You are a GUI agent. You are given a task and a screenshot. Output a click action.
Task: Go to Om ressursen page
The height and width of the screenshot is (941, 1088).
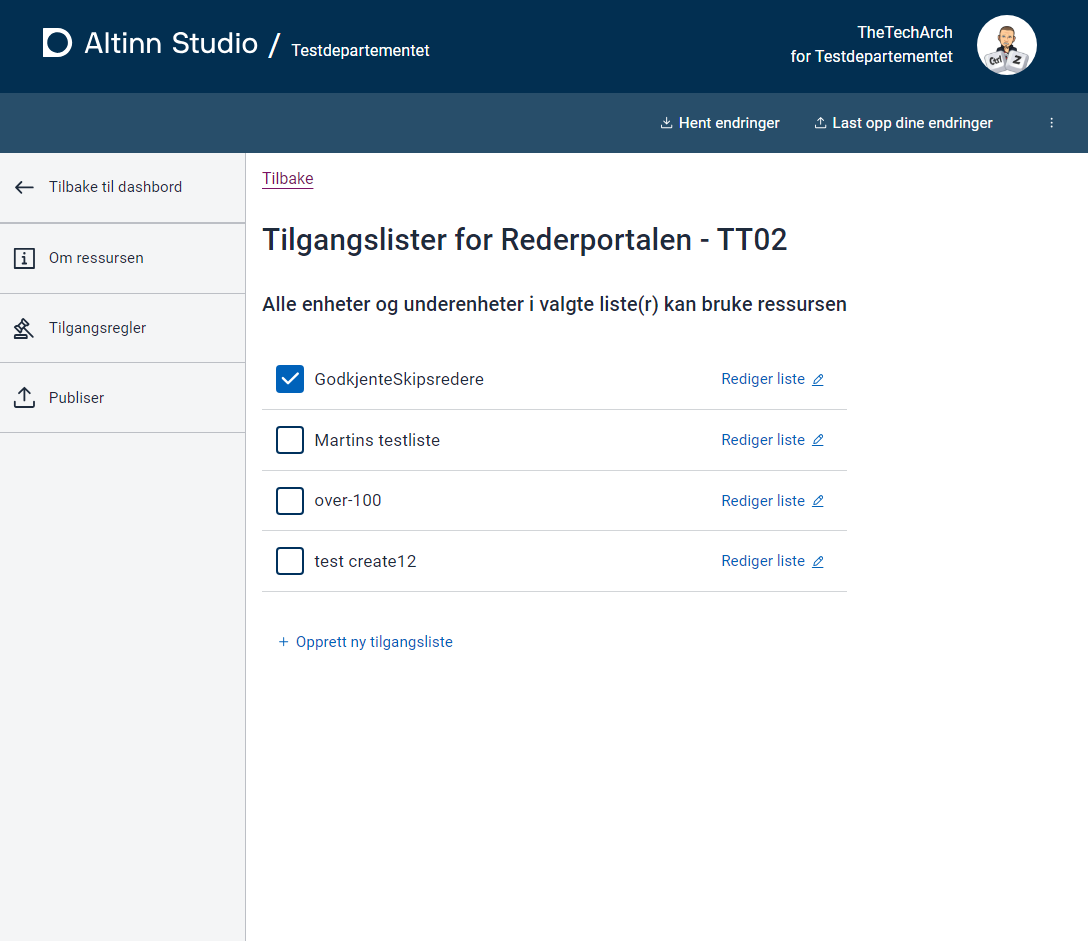click(96, 258)
